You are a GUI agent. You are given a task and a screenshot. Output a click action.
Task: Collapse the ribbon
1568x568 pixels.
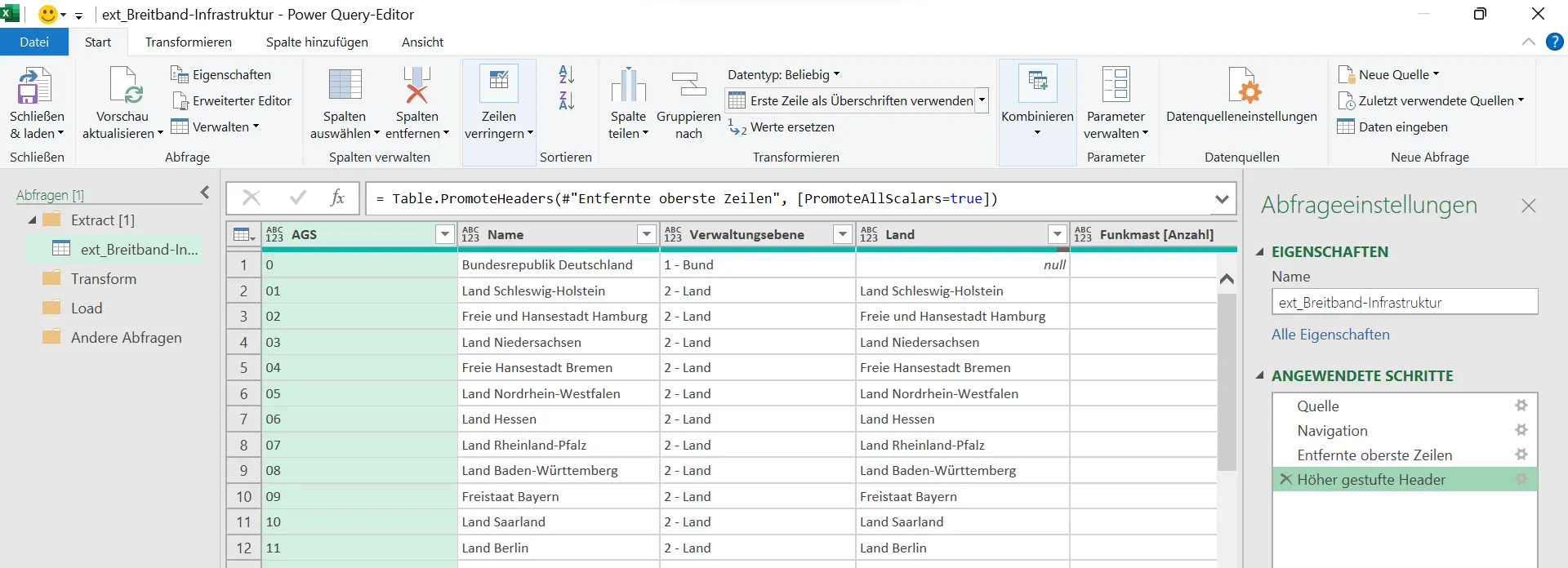[x=1528, y=42]
